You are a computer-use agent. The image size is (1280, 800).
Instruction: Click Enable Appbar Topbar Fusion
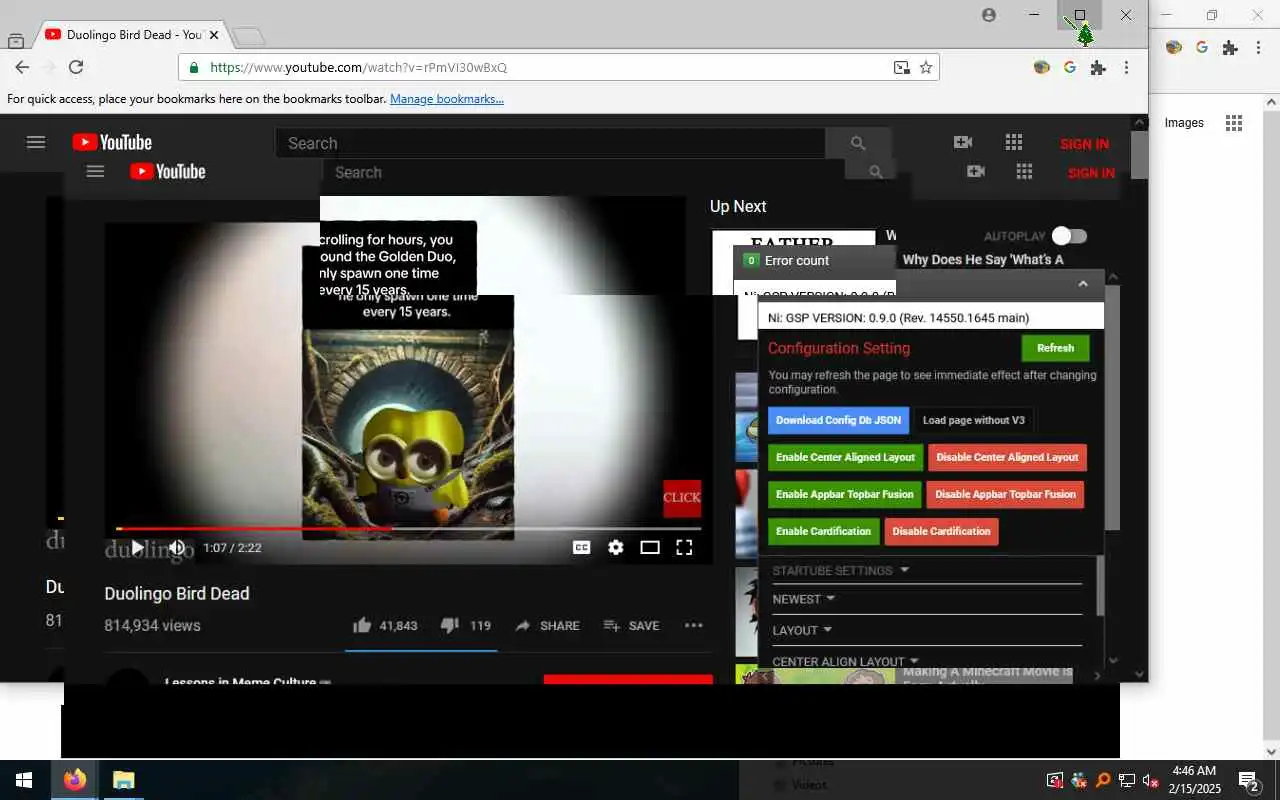tap(845, 494)
